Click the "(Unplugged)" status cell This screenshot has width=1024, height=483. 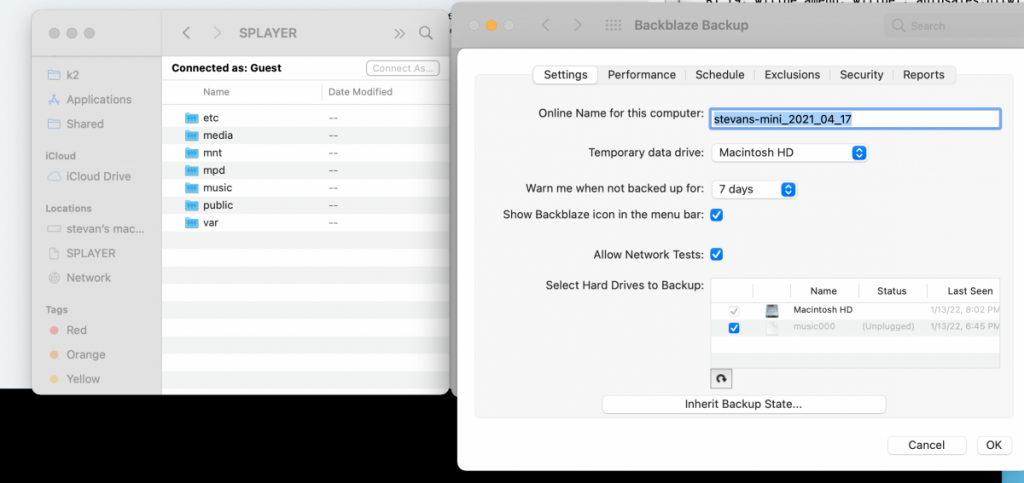(888, 326)
